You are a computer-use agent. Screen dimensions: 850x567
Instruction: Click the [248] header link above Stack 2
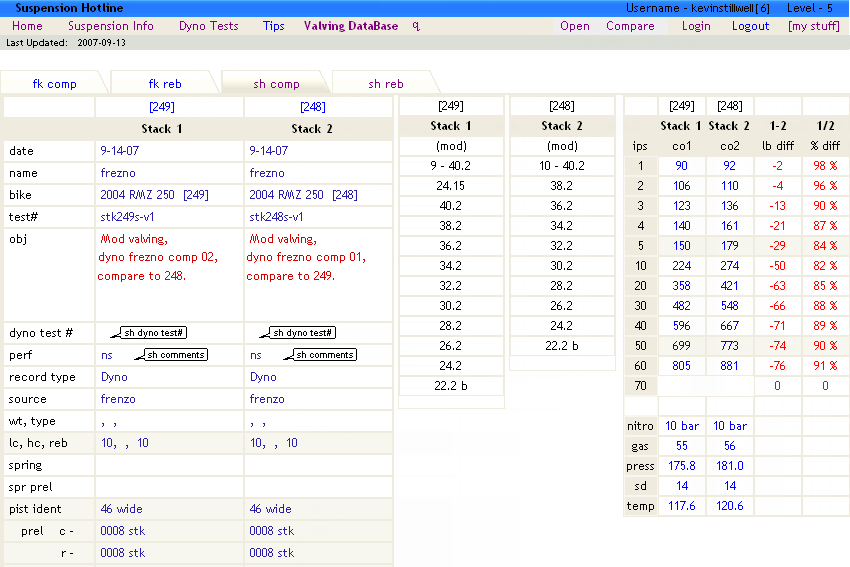point(312,107)
